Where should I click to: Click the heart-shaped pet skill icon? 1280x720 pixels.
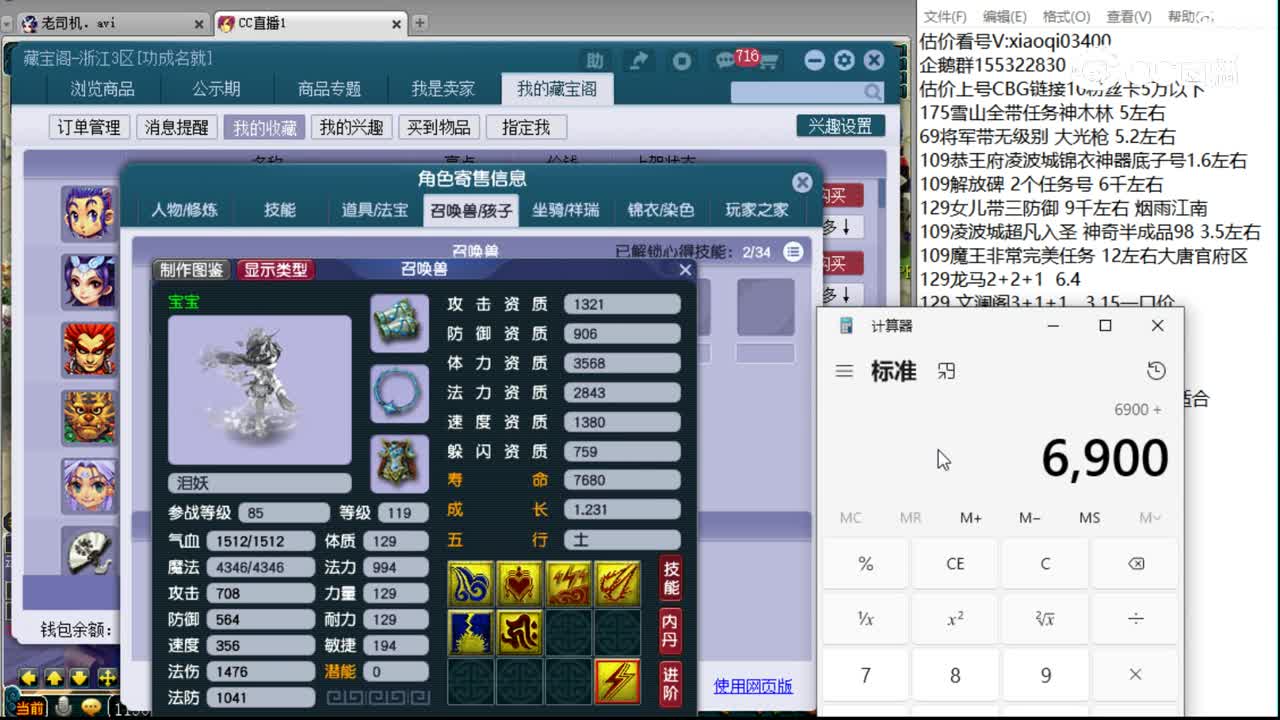[519, 583]
